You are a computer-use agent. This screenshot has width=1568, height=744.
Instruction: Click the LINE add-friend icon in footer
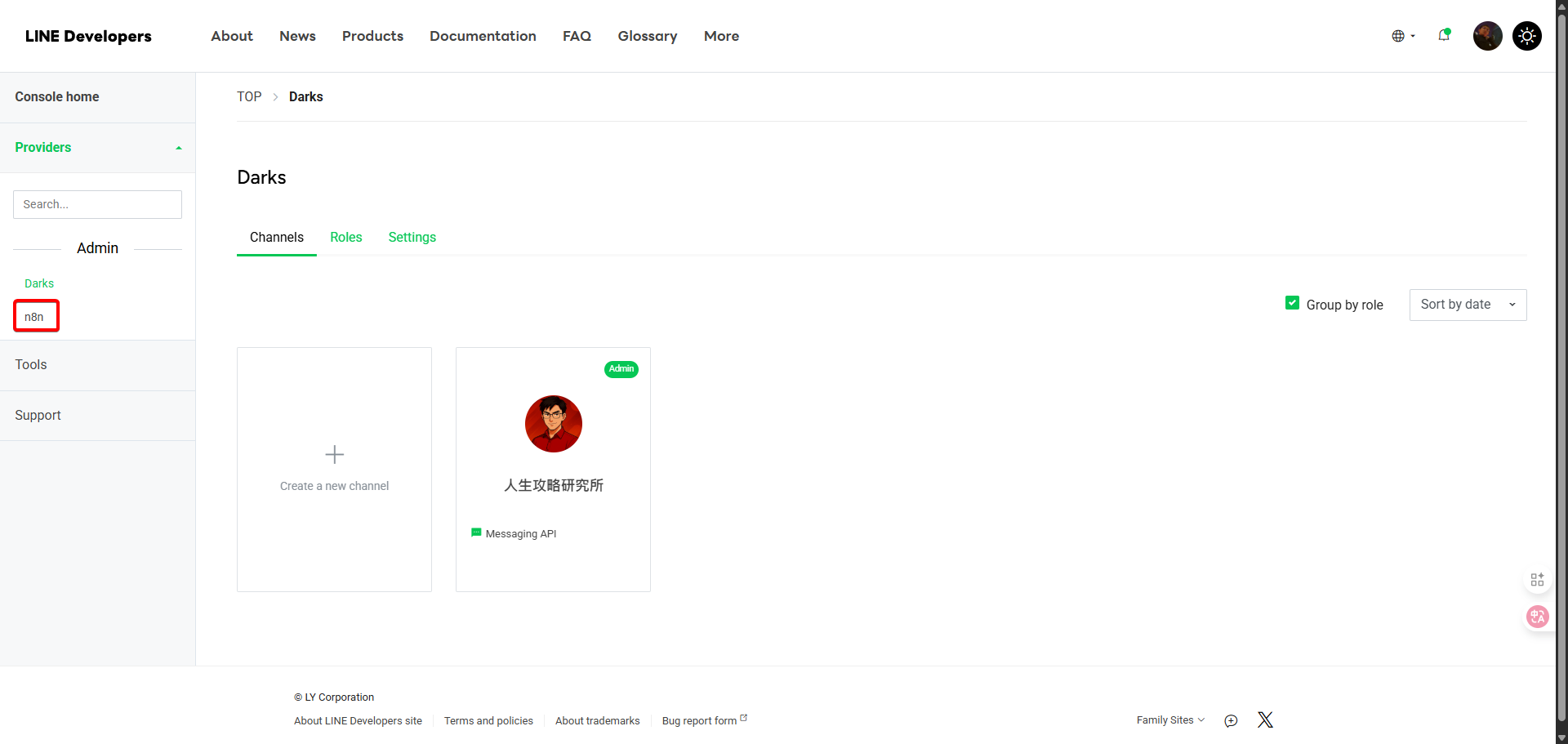point(1231,721)
